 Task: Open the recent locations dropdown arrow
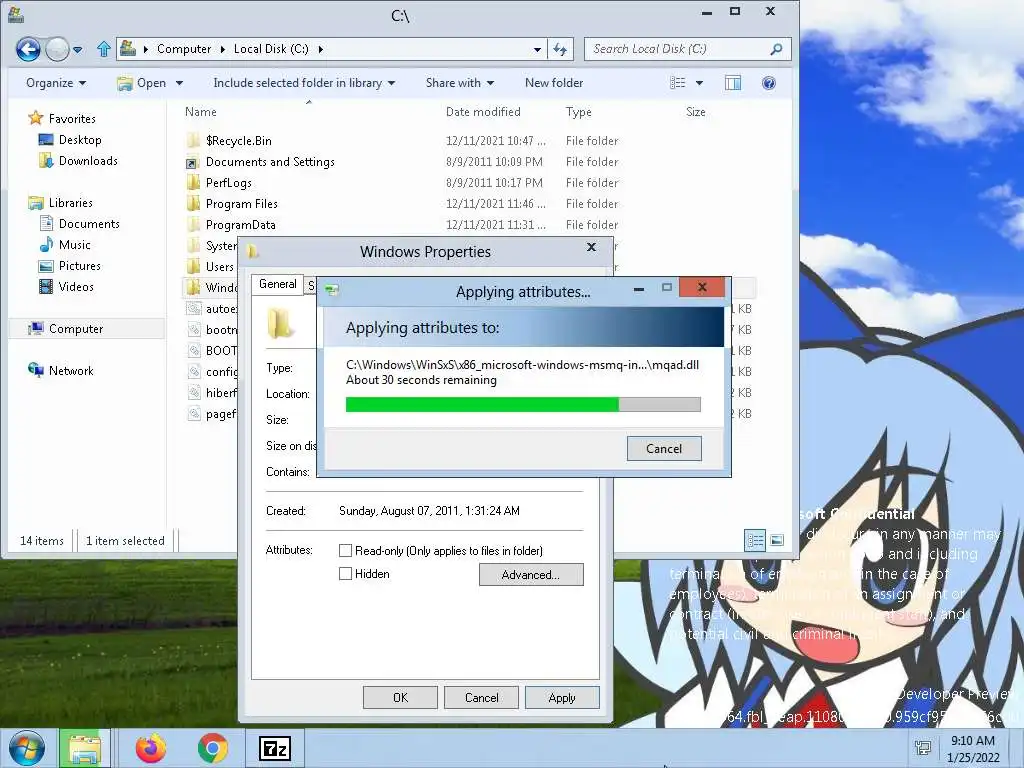point(78,50)
